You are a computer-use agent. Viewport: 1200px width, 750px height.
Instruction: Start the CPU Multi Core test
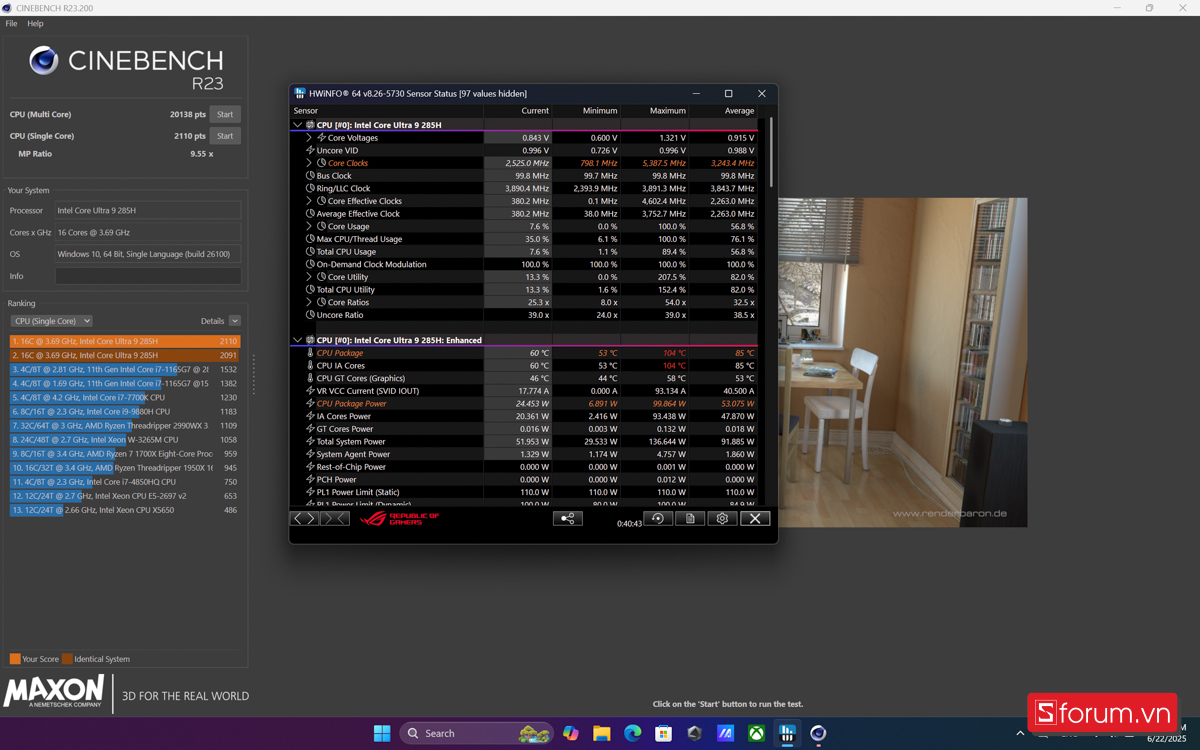pos(225,114)
